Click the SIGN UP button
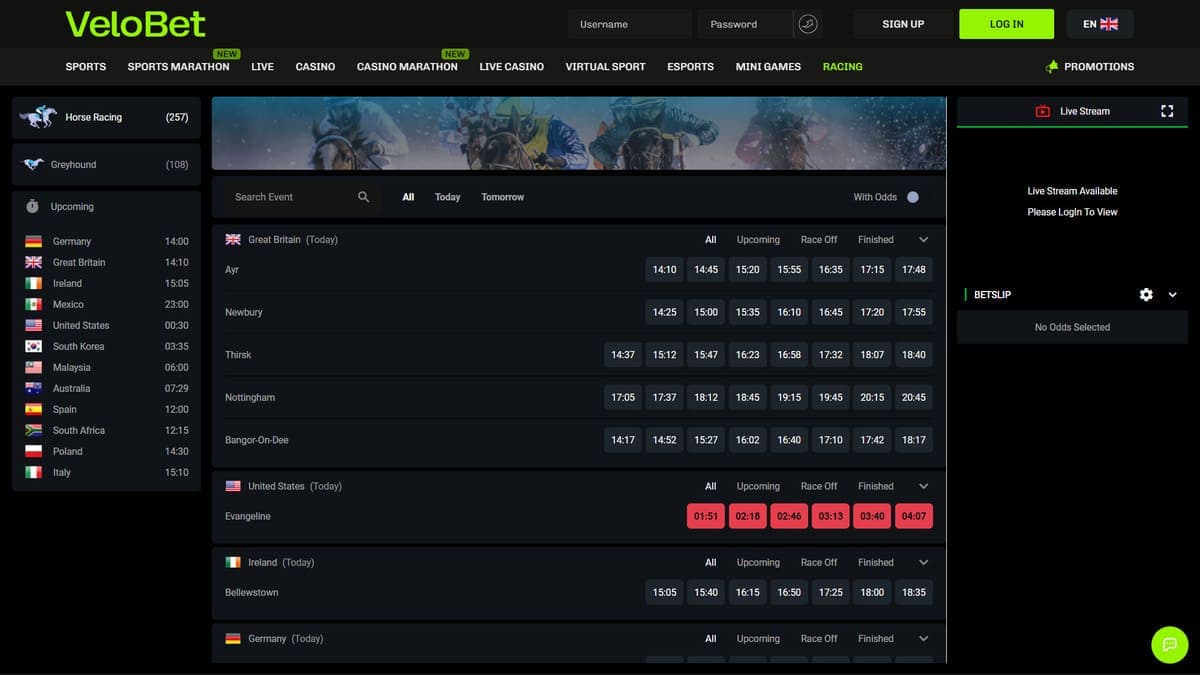 903,24
